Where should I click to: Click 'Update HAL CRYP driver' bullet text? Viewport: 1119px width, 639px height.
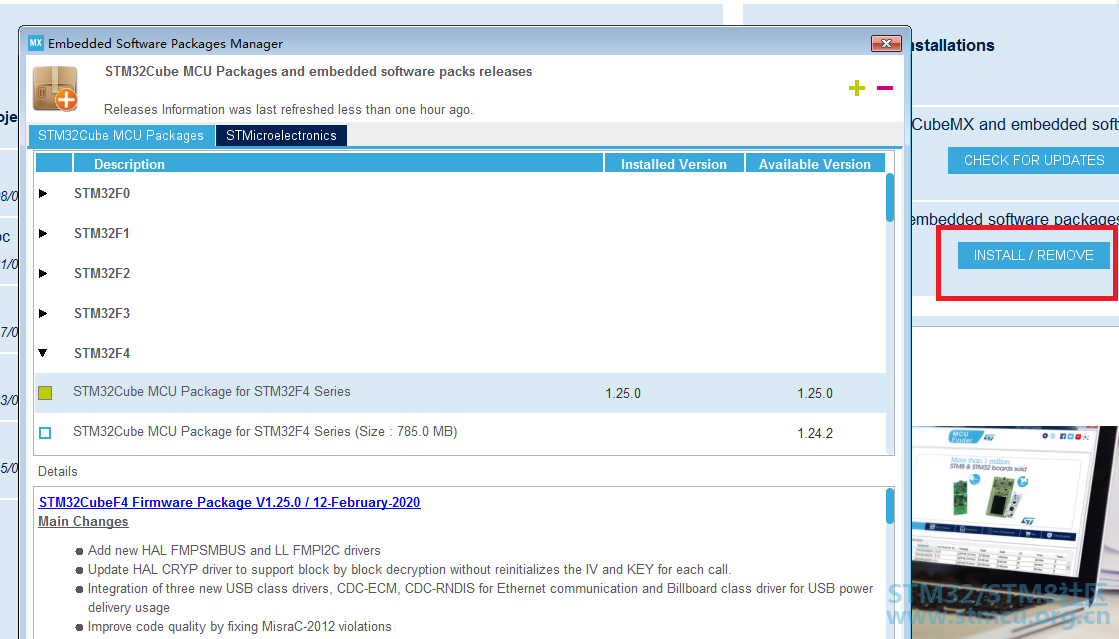409,570
